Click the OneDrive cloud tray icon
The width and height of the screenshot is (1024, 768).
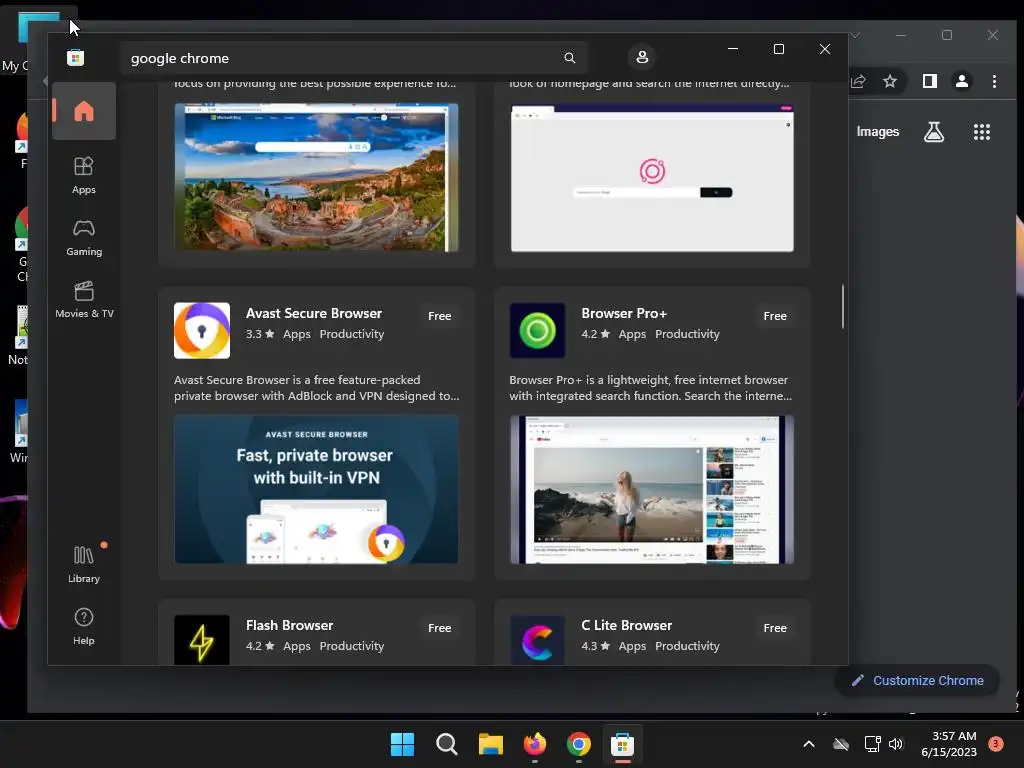(x=841, y=744)
